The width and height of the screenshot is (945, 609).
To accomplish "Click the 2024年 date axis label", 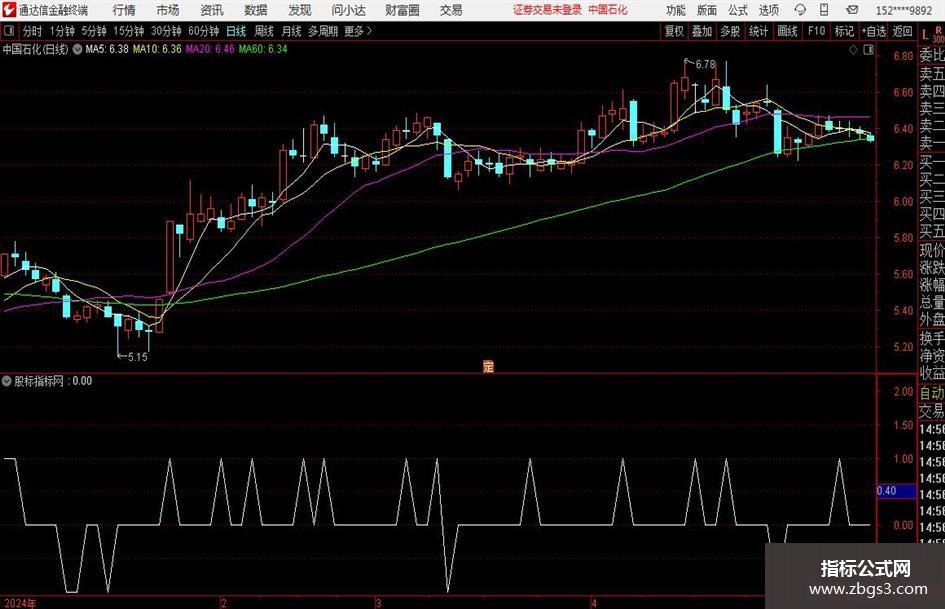I will click(20, 603).
